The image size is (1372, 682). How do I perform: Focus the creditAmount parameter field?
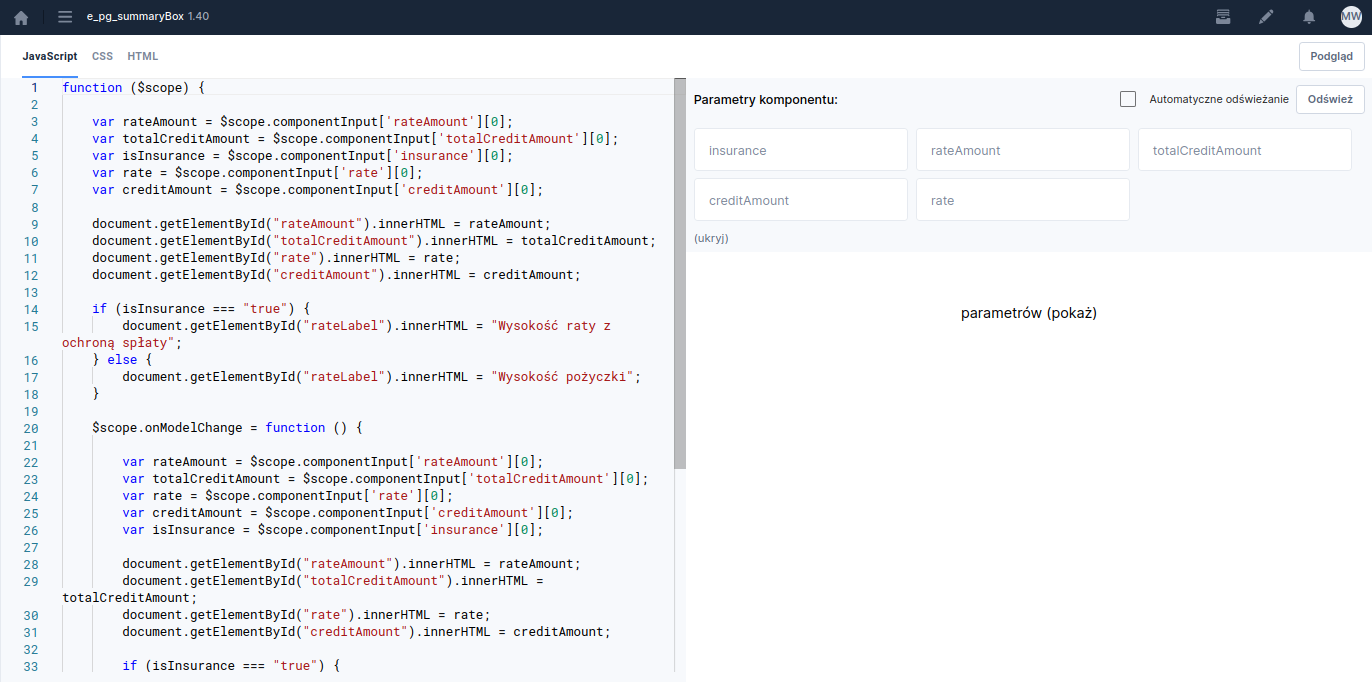pyautogui.click(x=800, y=200)
